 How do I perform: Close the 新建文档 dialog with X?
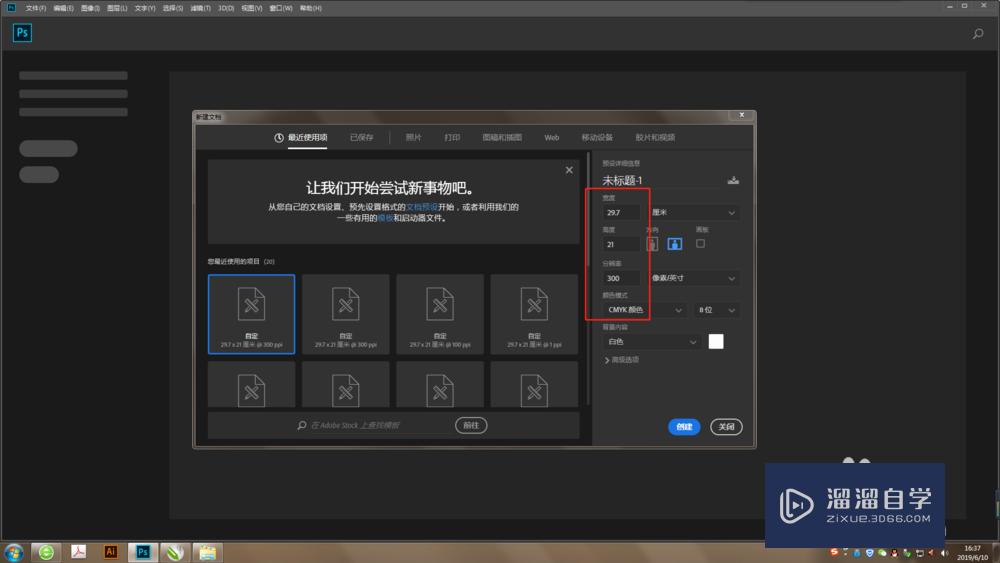click(742, 115)
